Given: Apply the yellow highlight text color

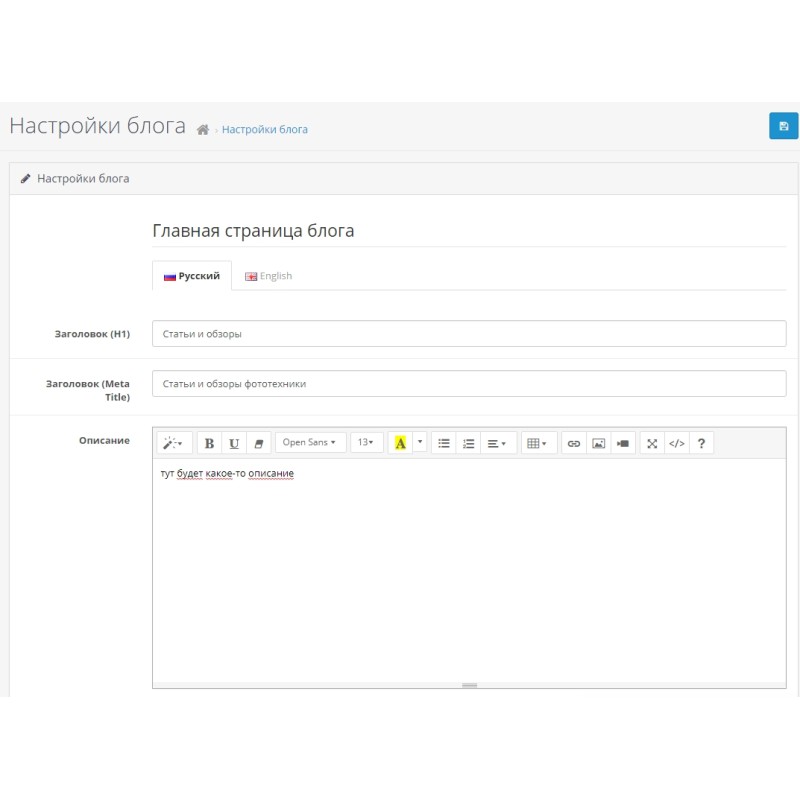Looking at the screenshot, I should pos(400,443).
